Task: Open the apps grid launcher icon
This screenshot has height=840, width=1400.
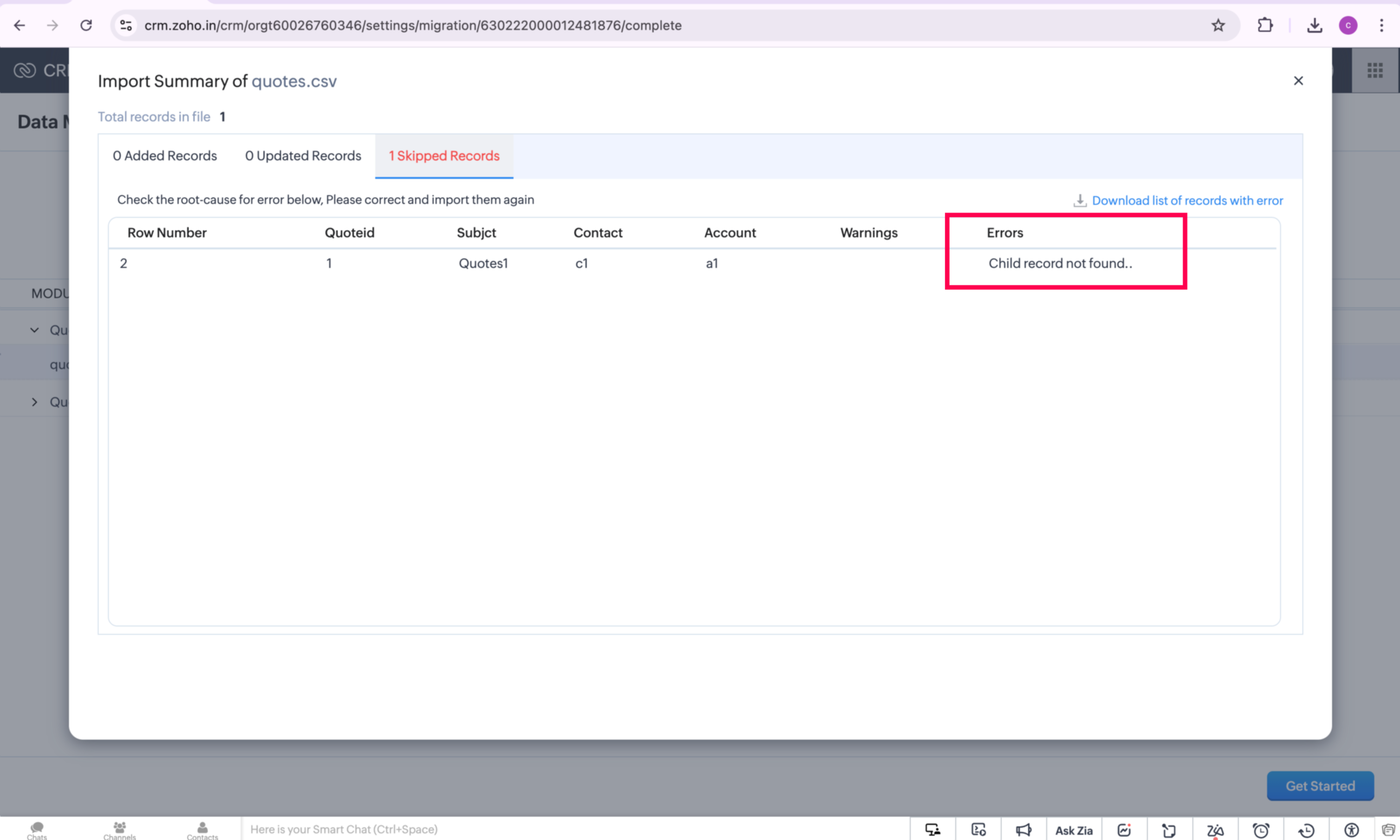Action: tap(1375, 70)
